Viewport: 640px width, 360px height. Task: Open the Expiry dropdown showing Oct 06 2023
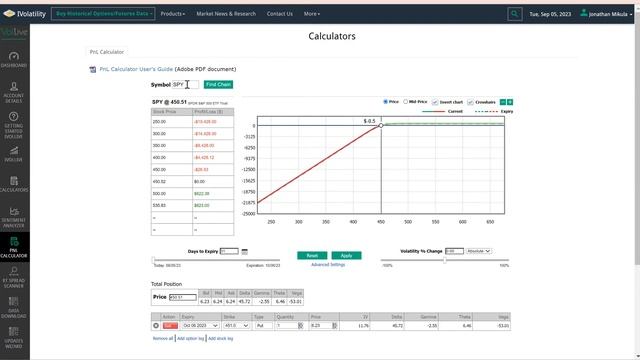pos(200,326)
